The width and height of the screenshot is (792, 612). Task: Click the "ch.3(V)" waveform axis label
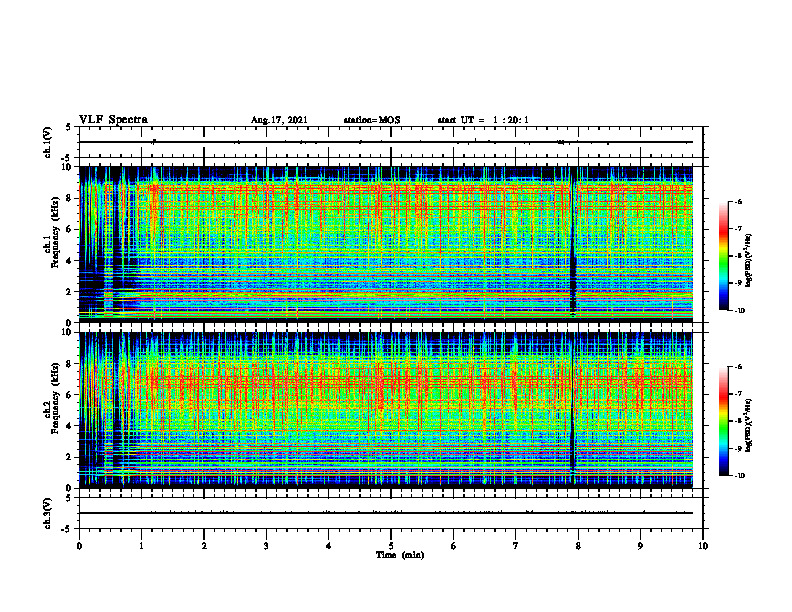(x=48, y=513)
